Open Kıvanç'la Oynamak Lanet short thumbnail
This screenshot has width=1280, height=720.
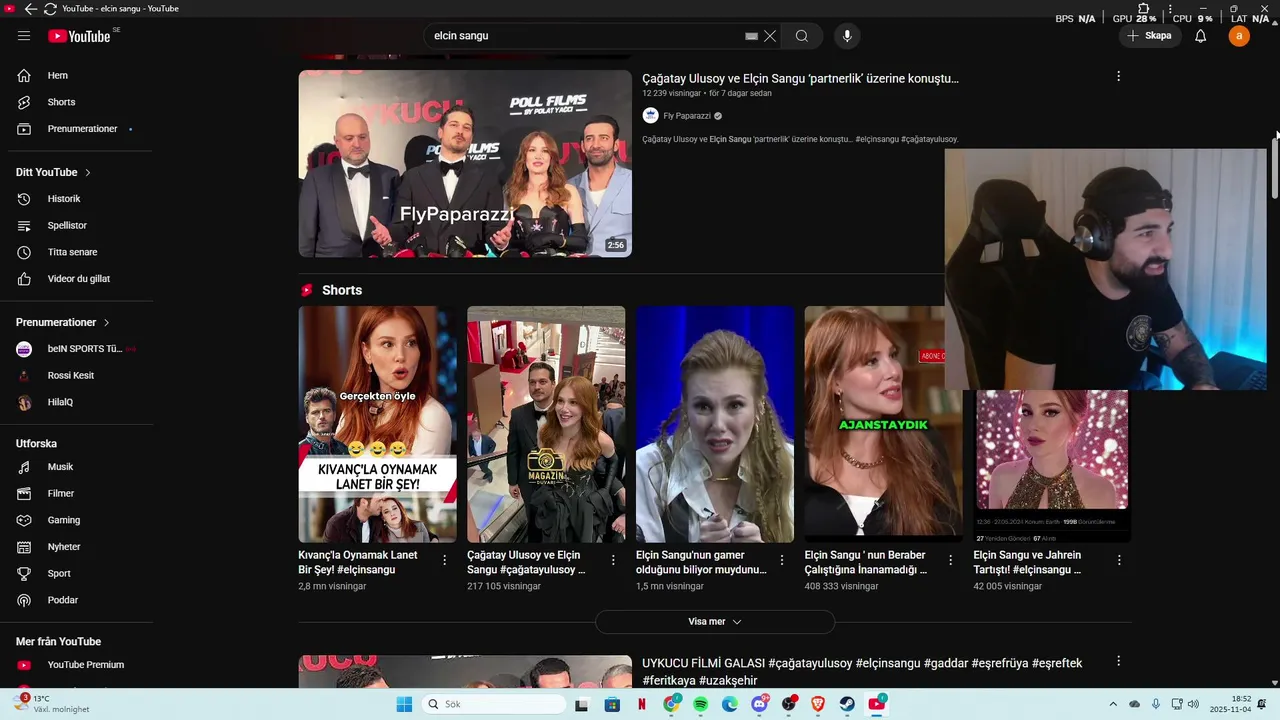pyautogui.click(x=377, y=424)
